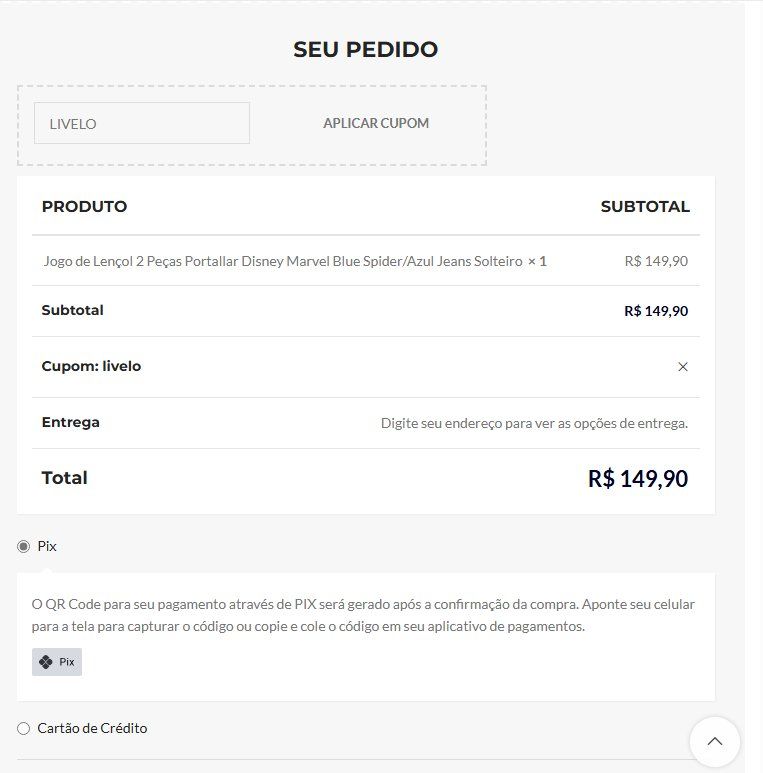Click the Pix logo badge
Image resolution: width=763 pixels, height=773 pixels.
pyautogui.click(x=57, y=662)
